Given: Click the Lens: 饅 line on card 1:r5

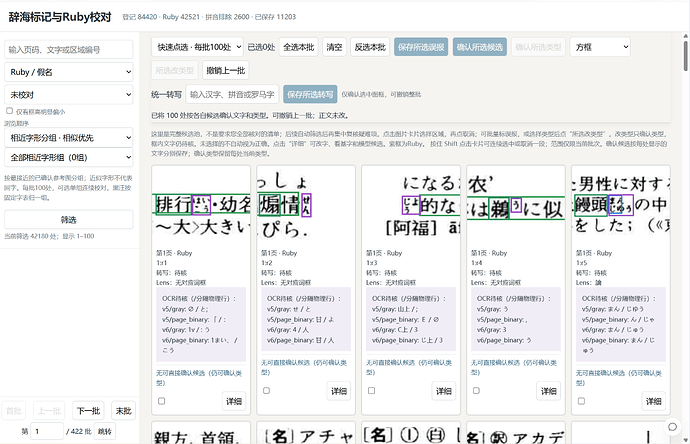Looking at the screenshot, I should tap(588, 283).
